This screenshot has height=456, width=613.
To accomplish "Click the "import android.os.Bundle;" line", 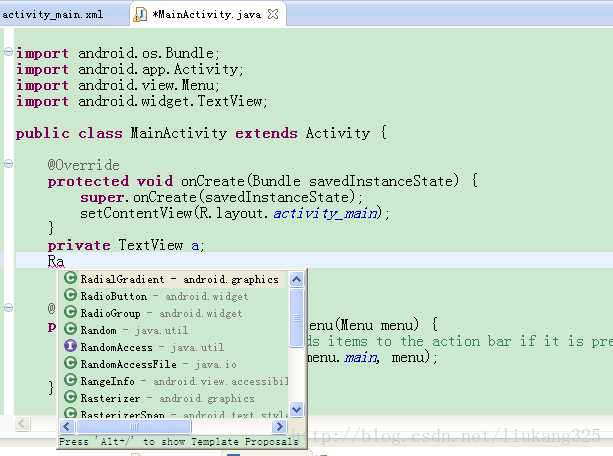I will 118,53.
